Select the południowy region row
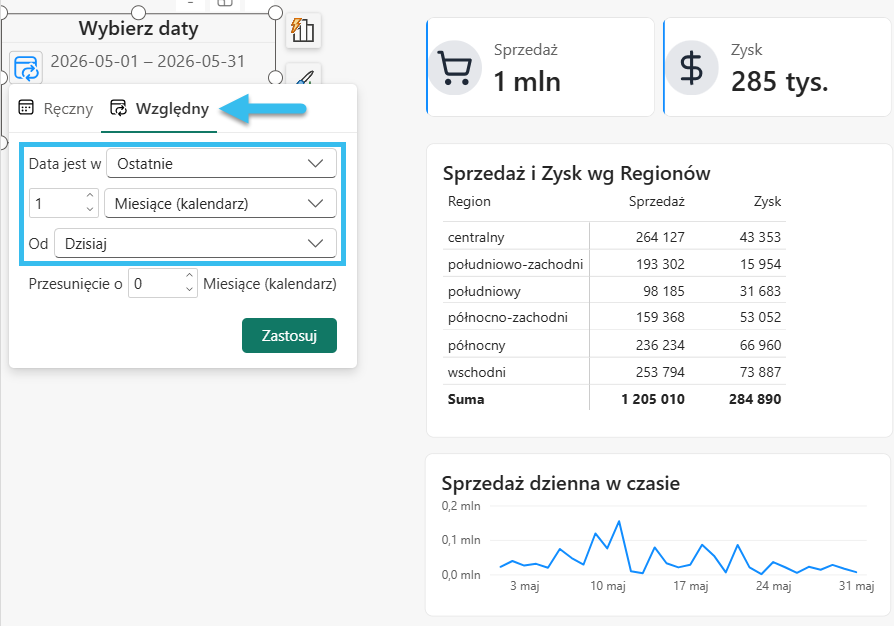 point(614,291)
